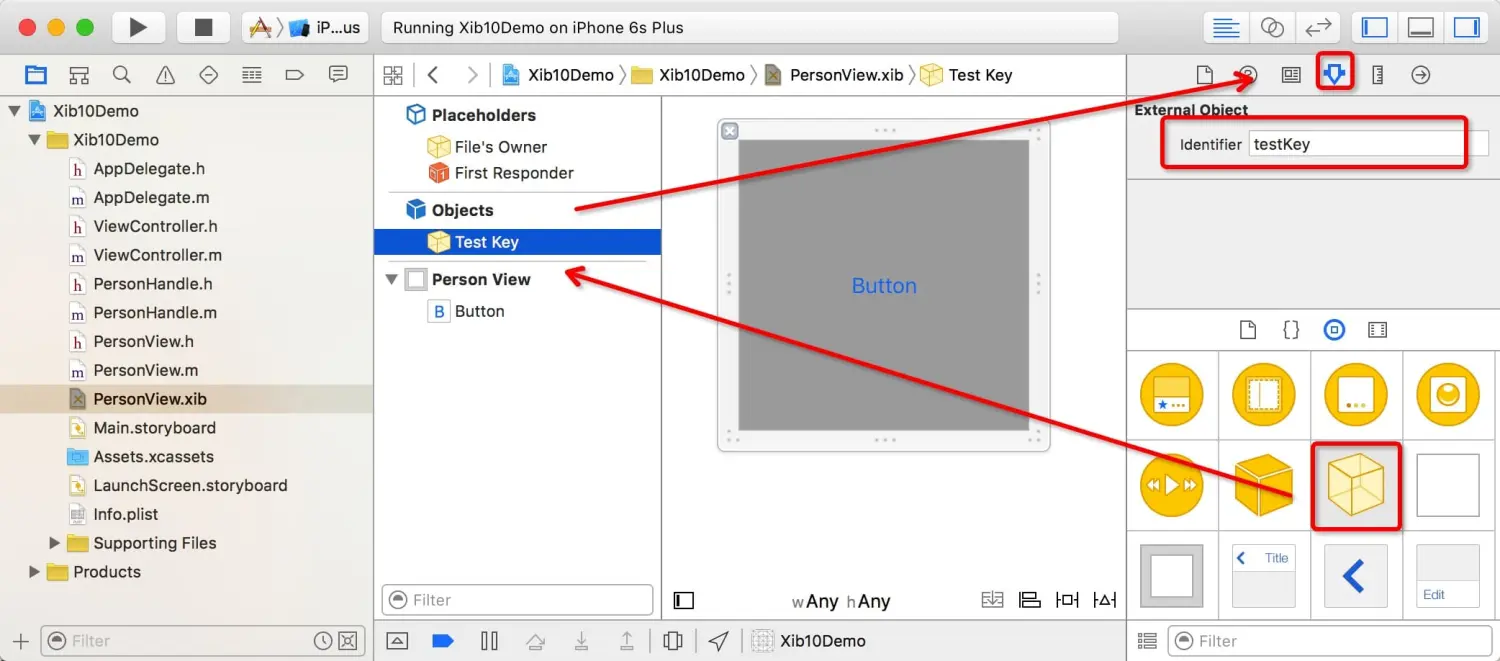Expand the Supporting Files folder
1500x661 pixels.
click(x=55, y=543)
